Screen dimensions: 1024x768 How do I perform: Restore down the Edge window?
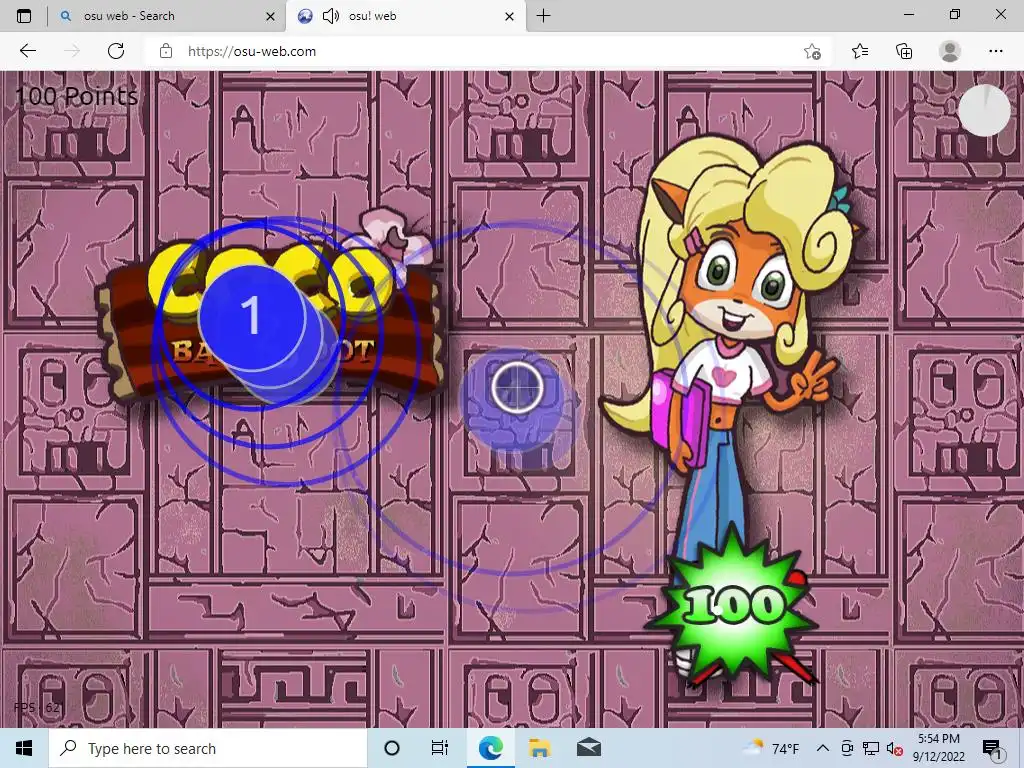click(x=955, y=14)
